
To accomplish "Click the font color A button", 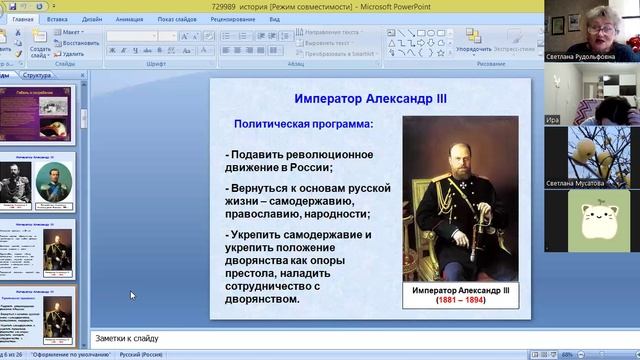I will click(x=203, y=51).
